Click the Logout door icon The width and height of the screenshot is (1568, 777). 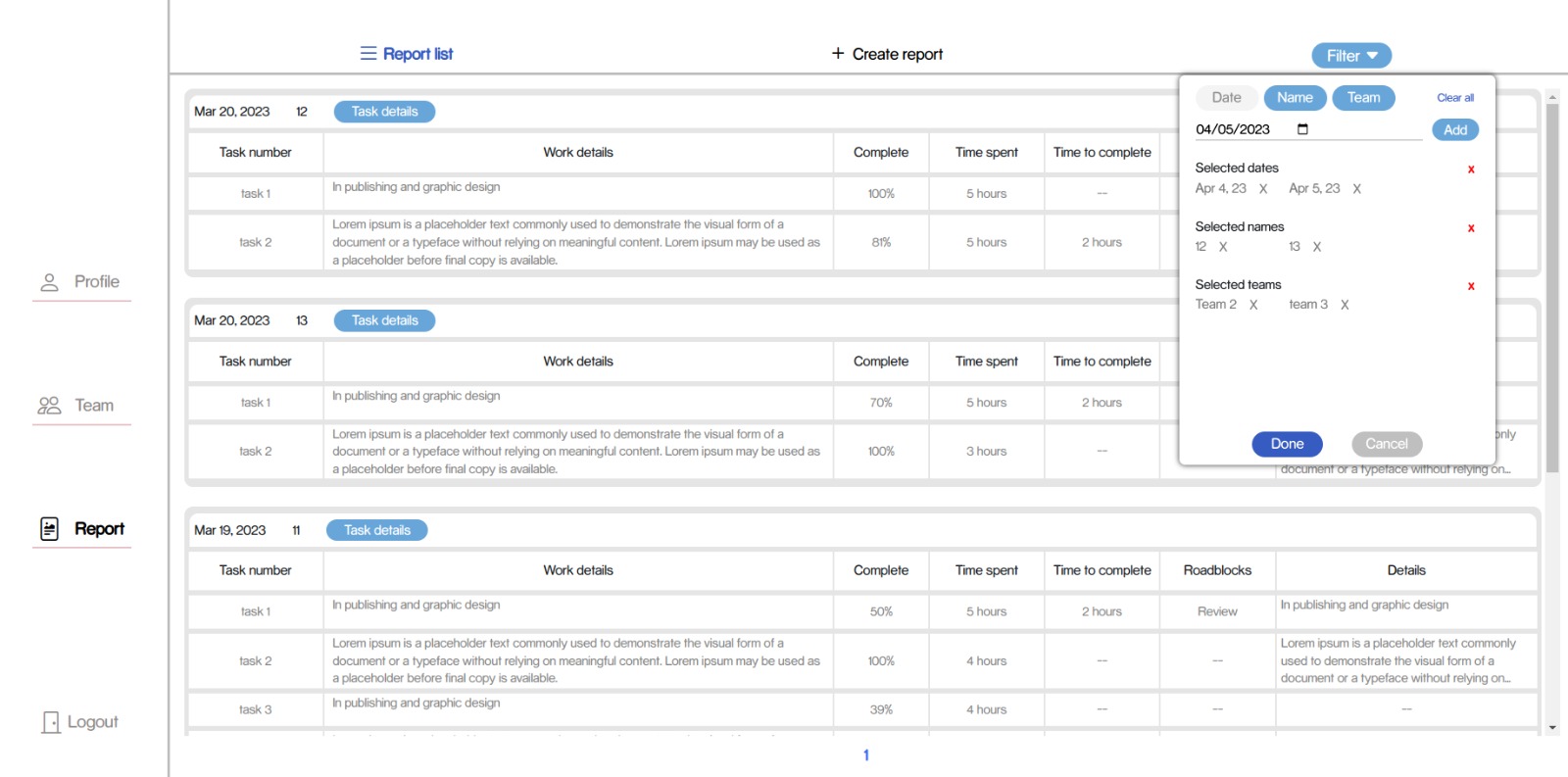click(51, 722)
